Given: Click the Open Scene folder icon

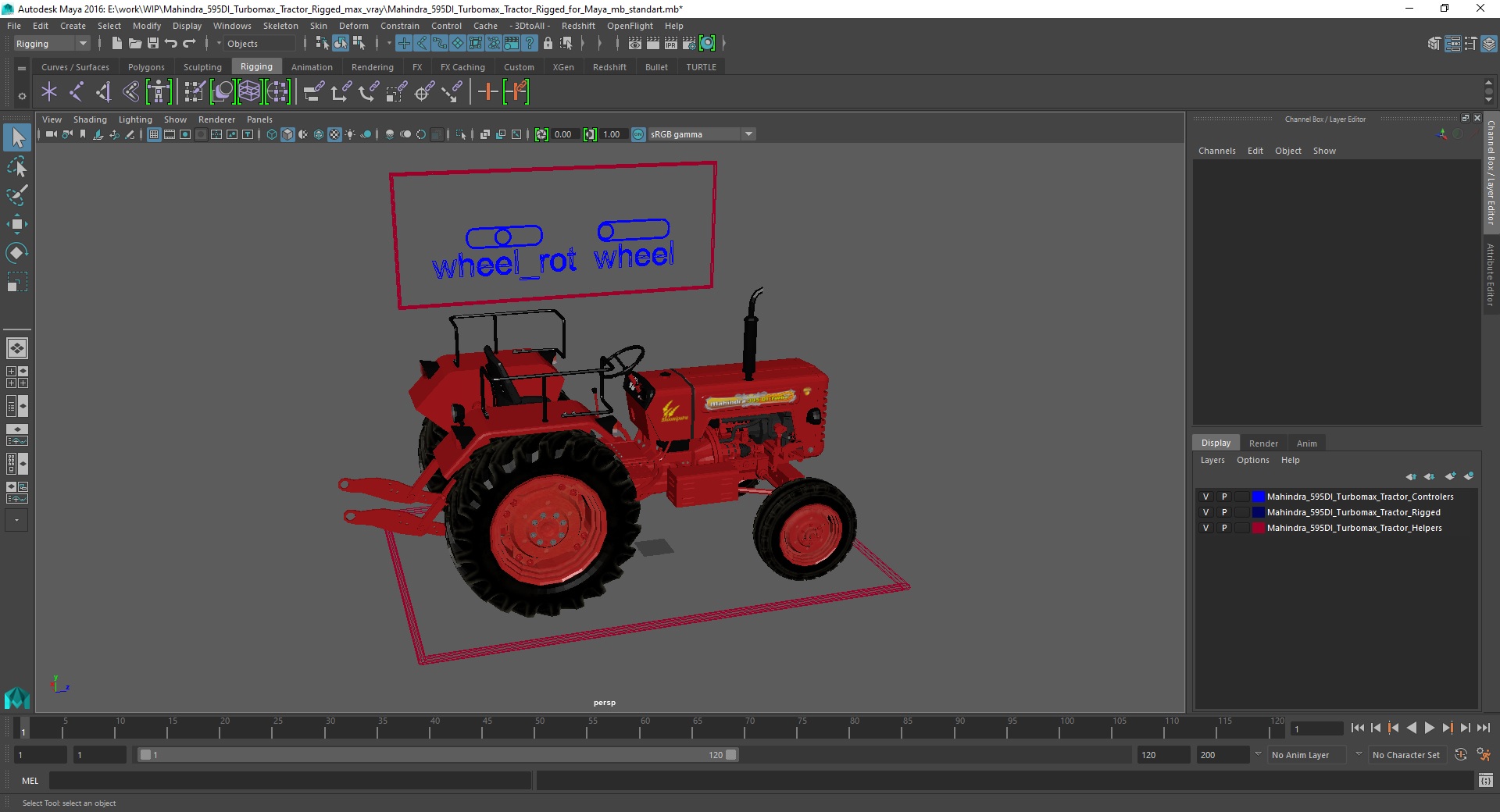Looking at the screenshot, I should click(x=134, y=44).
